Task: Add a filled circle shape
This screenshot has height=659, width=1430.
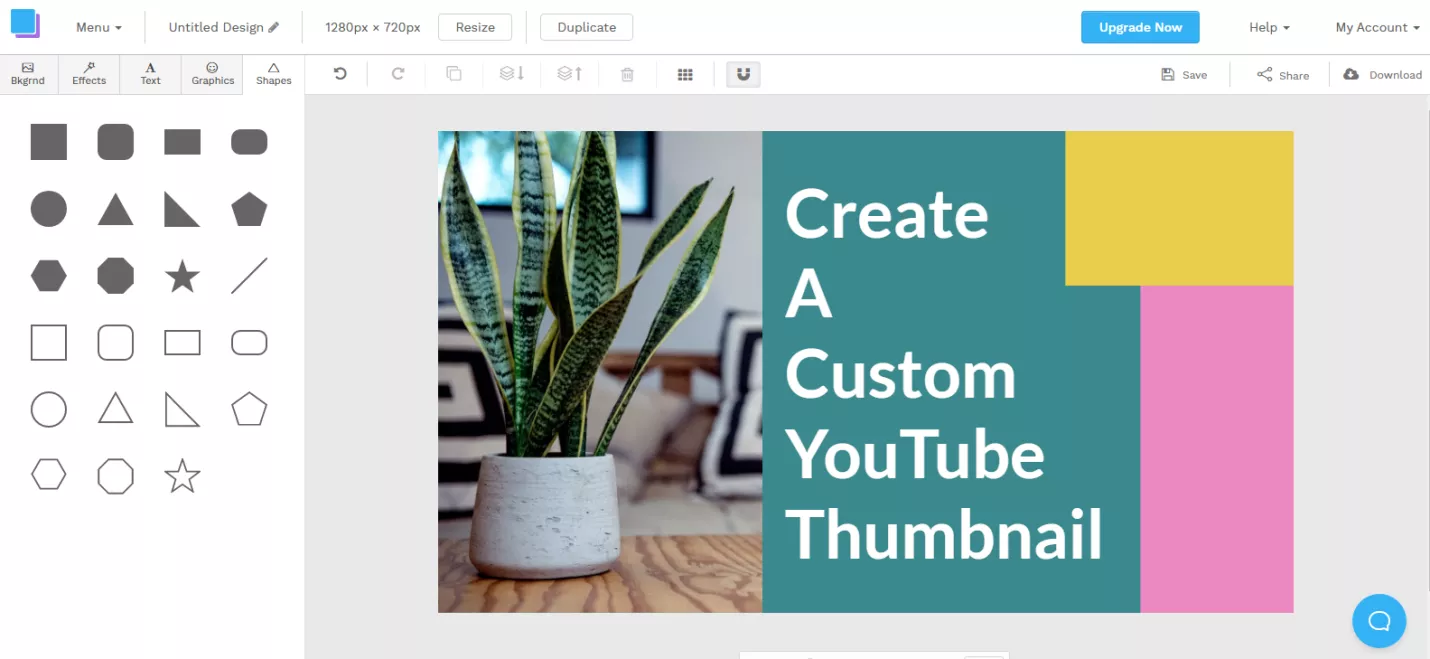Action: coord(49,209)
